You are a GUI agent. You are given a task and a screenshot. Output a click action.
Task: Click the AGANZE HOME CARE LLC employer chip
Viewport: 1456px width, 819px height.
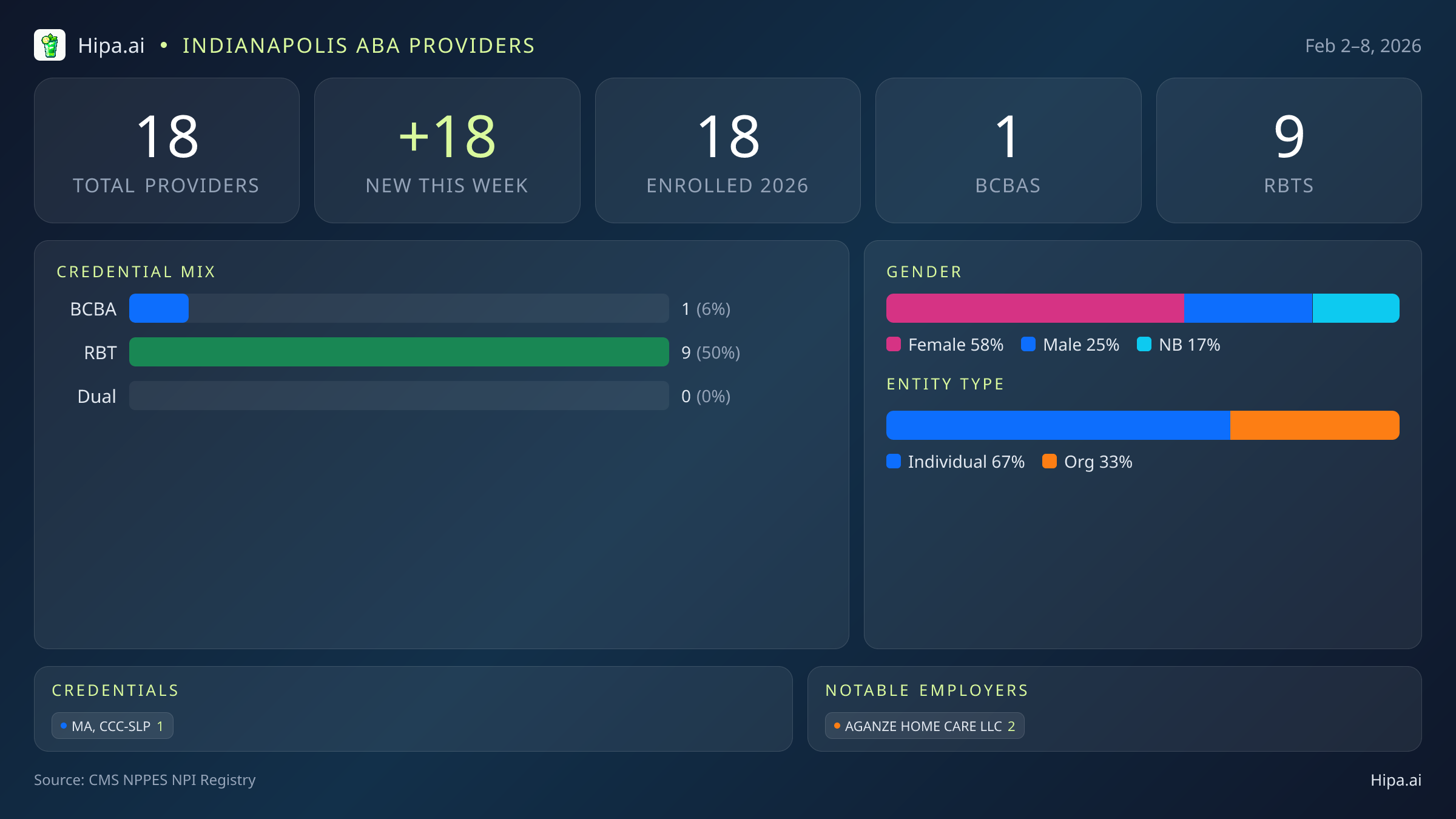[x=924, y=725]
